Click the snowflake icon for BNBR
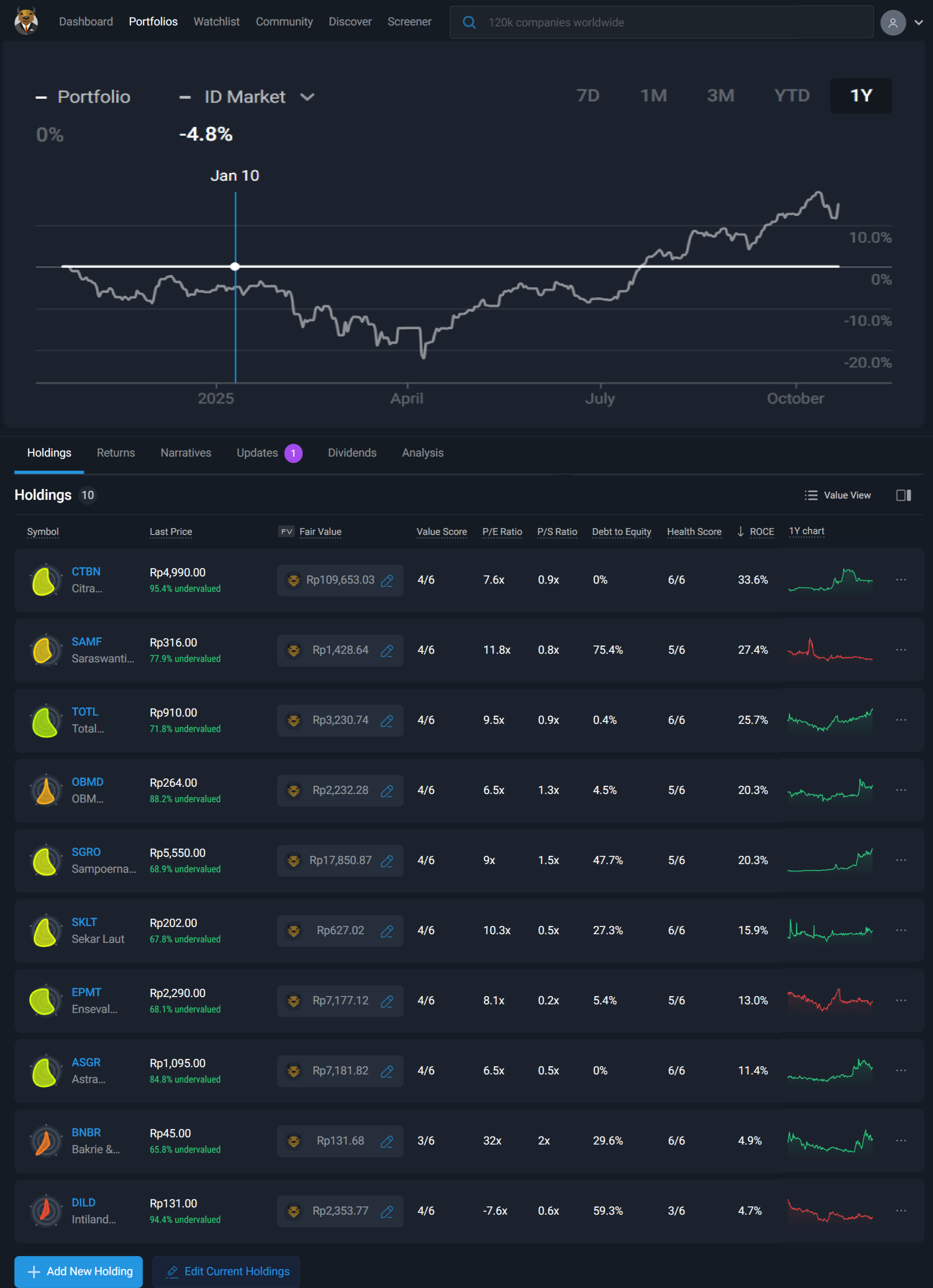Image resolution: width=933 pixels, height=1288 pixels. [46, 1141]
